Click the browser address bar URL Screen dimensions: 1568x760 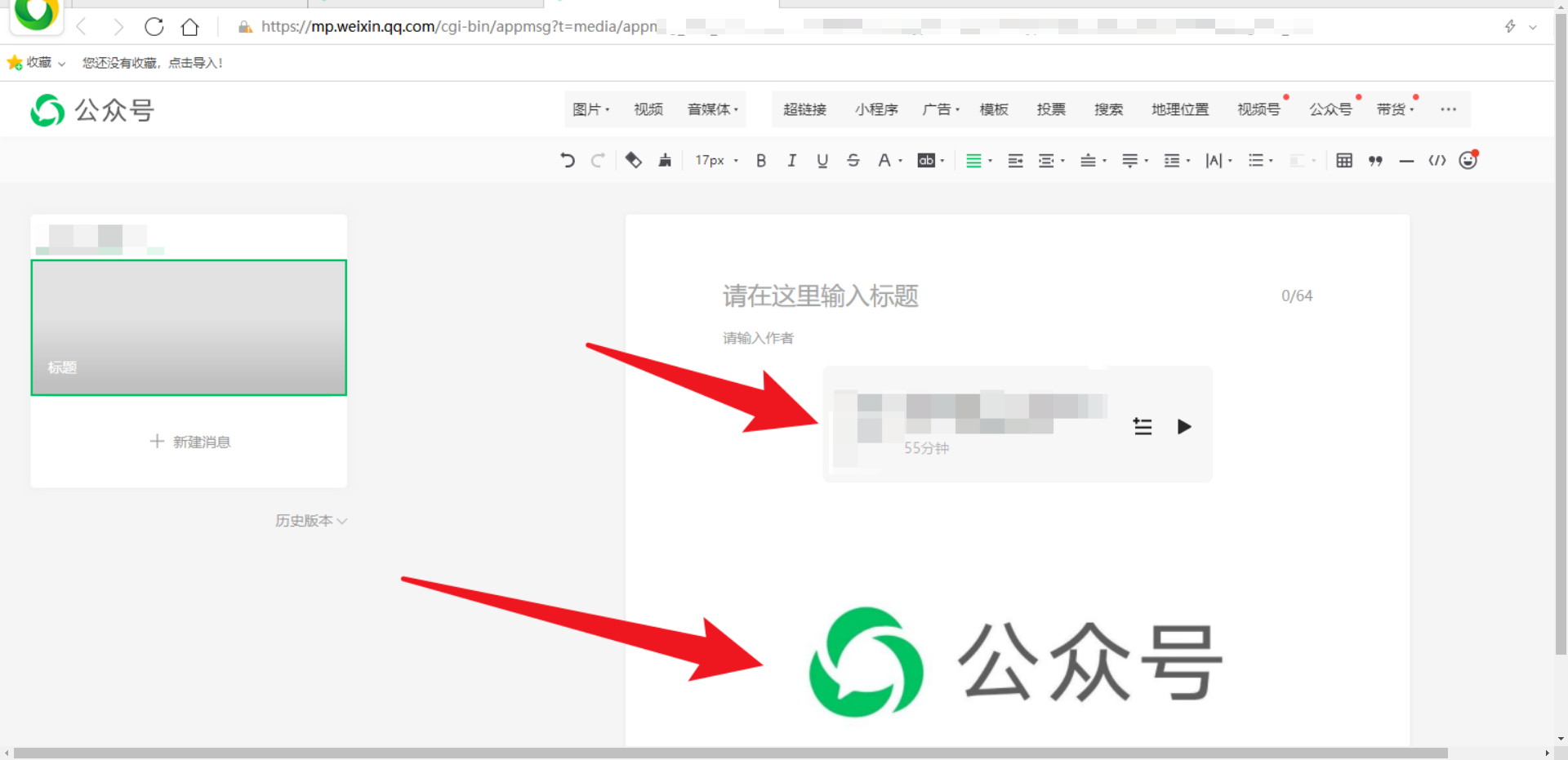[459, 27]
